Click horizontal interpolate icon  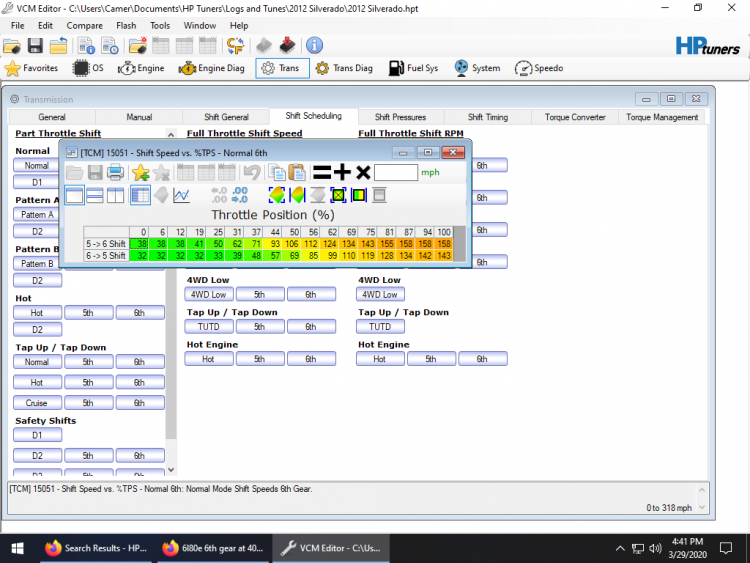coord(298,195)
